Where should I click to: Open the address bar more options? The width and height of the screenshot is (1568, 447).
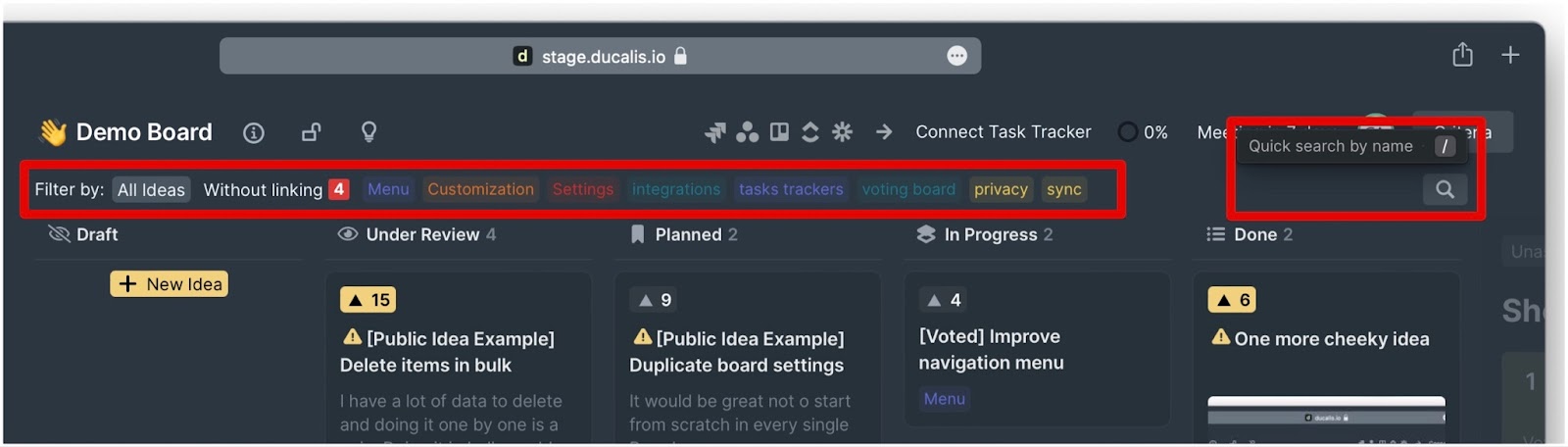tap(957, 56)
